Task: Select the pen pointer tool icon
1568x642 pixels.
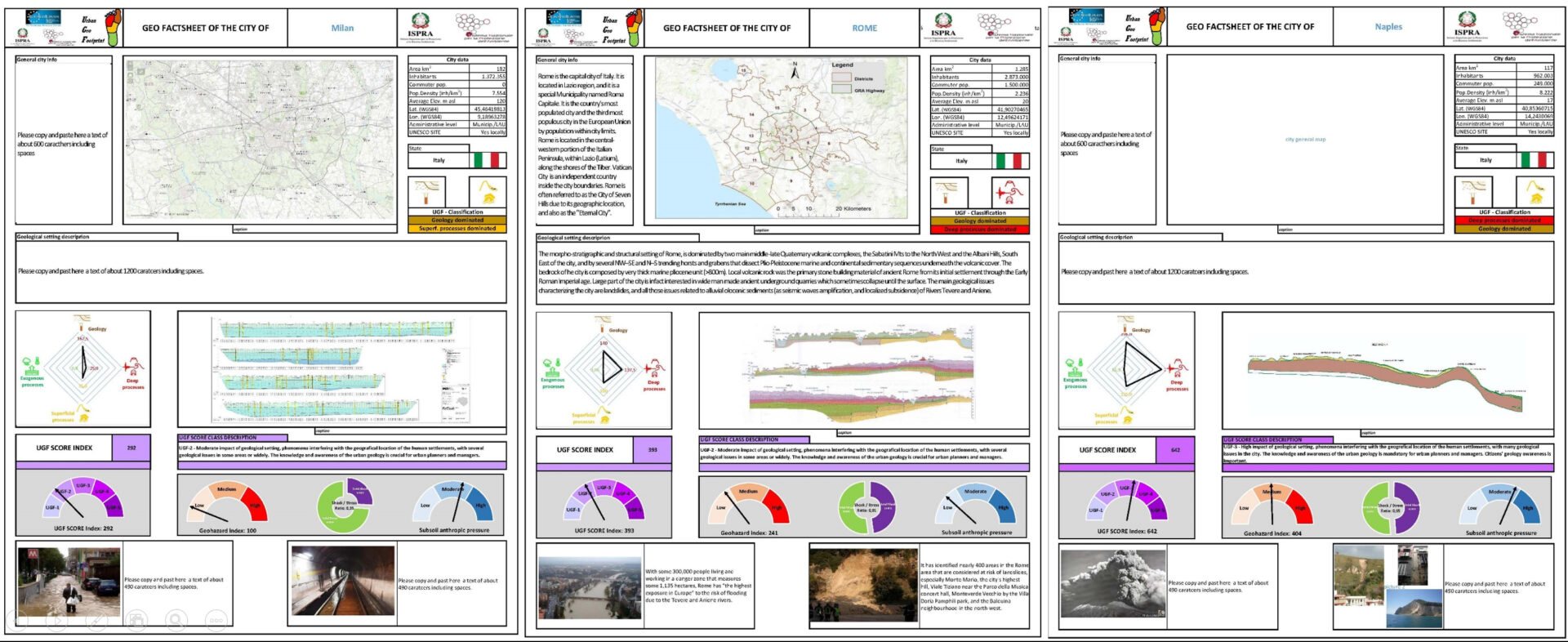Action: pyautogui.click(x=96, y=622)
